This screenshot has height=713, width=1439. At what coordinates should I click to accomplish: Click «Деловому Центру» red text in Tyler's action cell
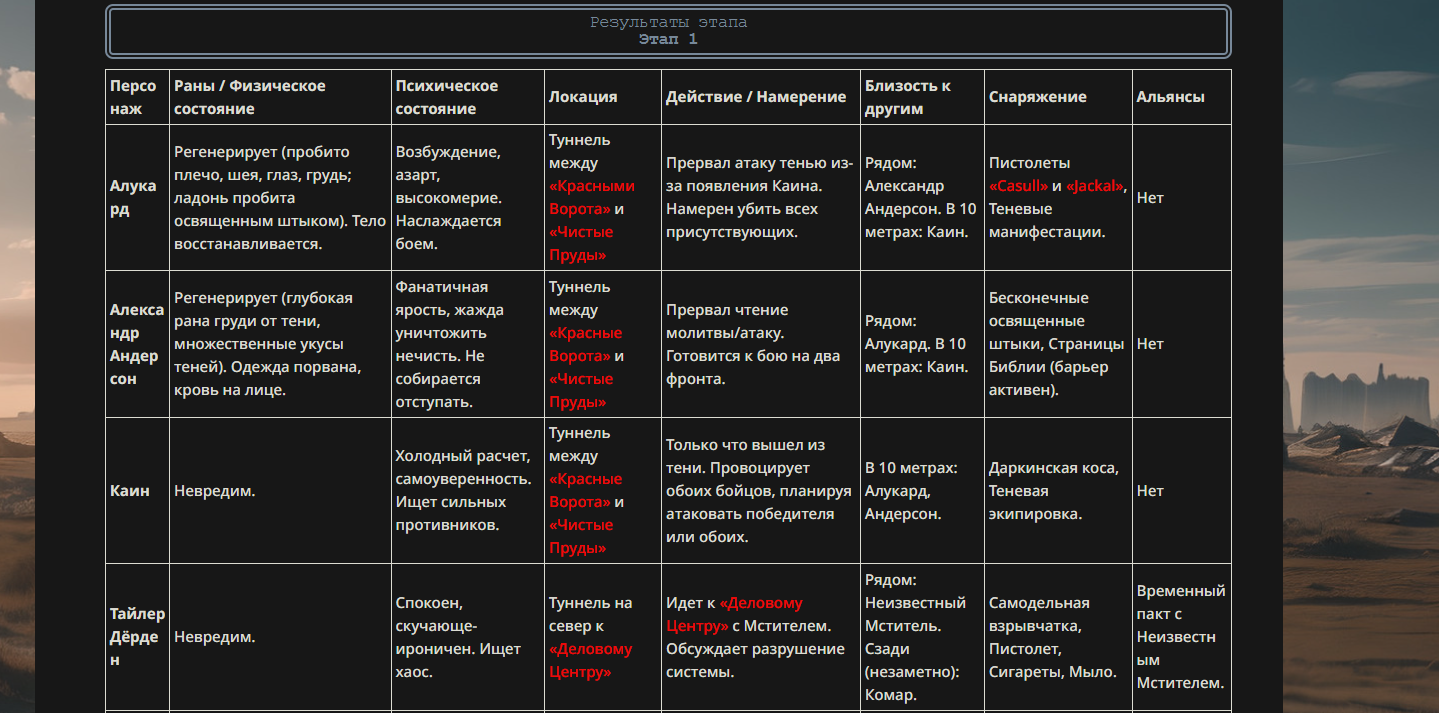tap(735, 614)
